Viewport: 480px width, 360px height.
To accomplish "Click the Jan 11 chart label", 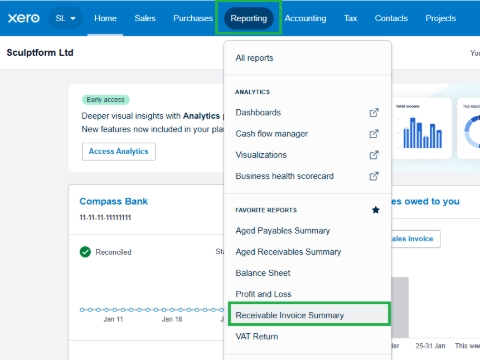I will click(113, 319).
